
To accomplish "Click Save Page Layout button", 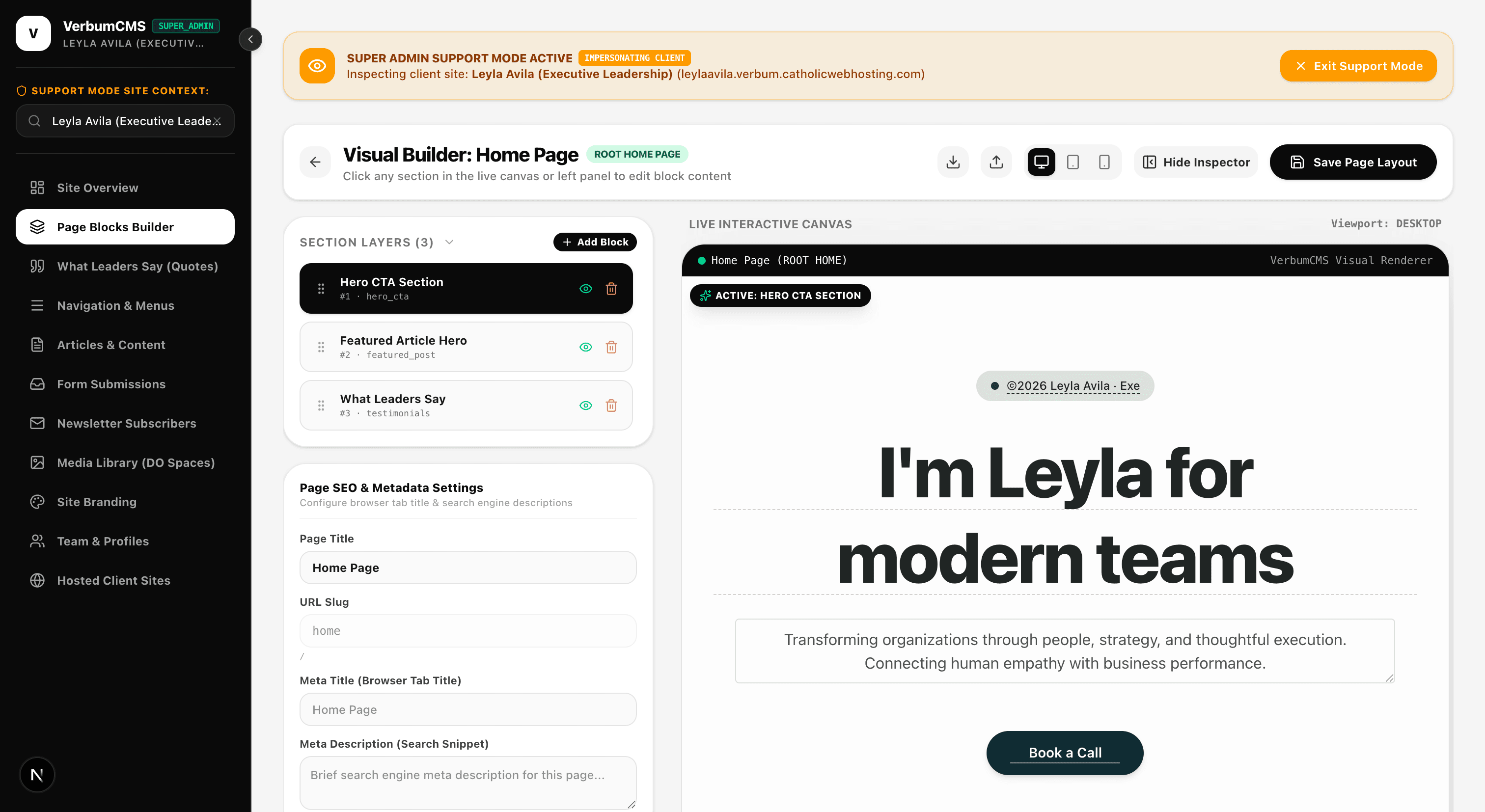I will click(1353, 162).
